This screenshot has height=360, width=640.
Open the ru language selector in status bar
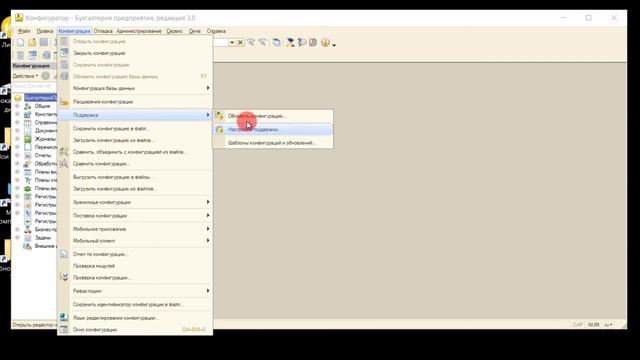pyautogui.click(x=608, y=324)
